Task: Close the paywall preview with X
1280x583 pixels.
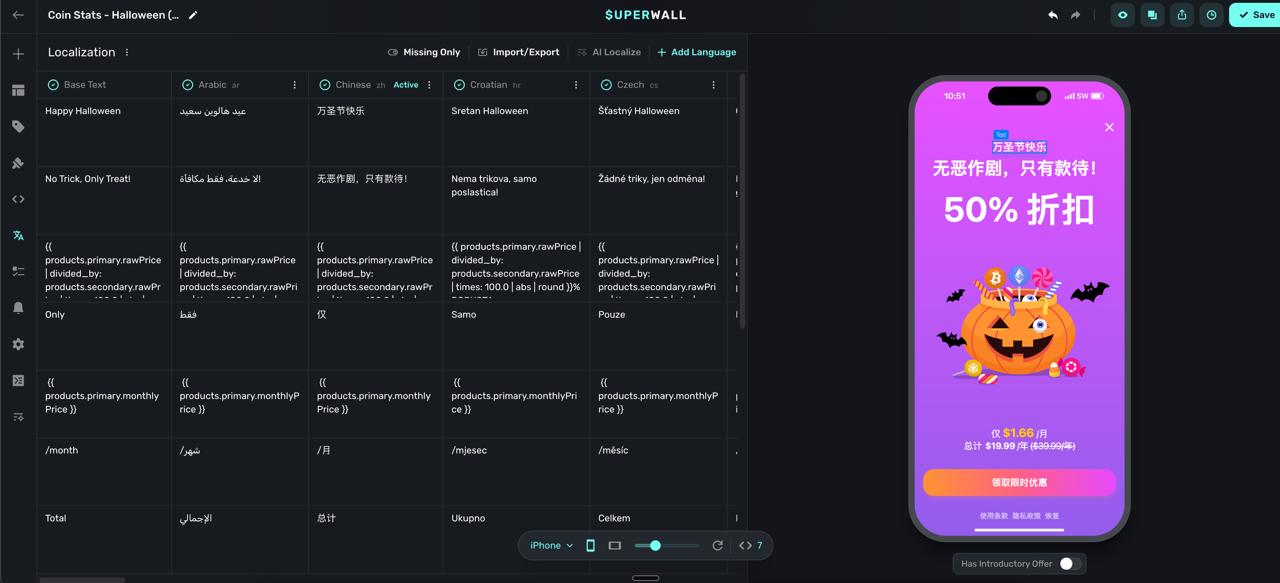Action: click(1109, 127)
